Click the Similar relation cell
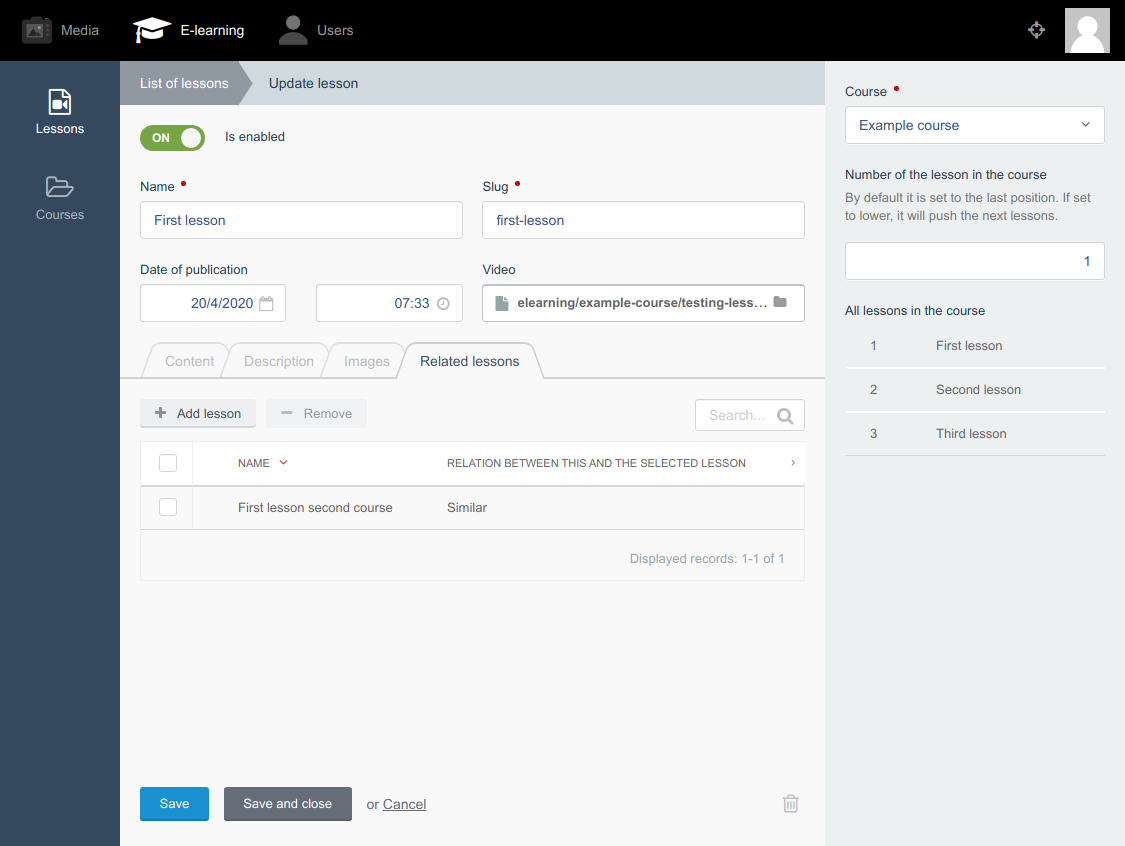This screenshot has width=1125, height=846. pos(467,507)
